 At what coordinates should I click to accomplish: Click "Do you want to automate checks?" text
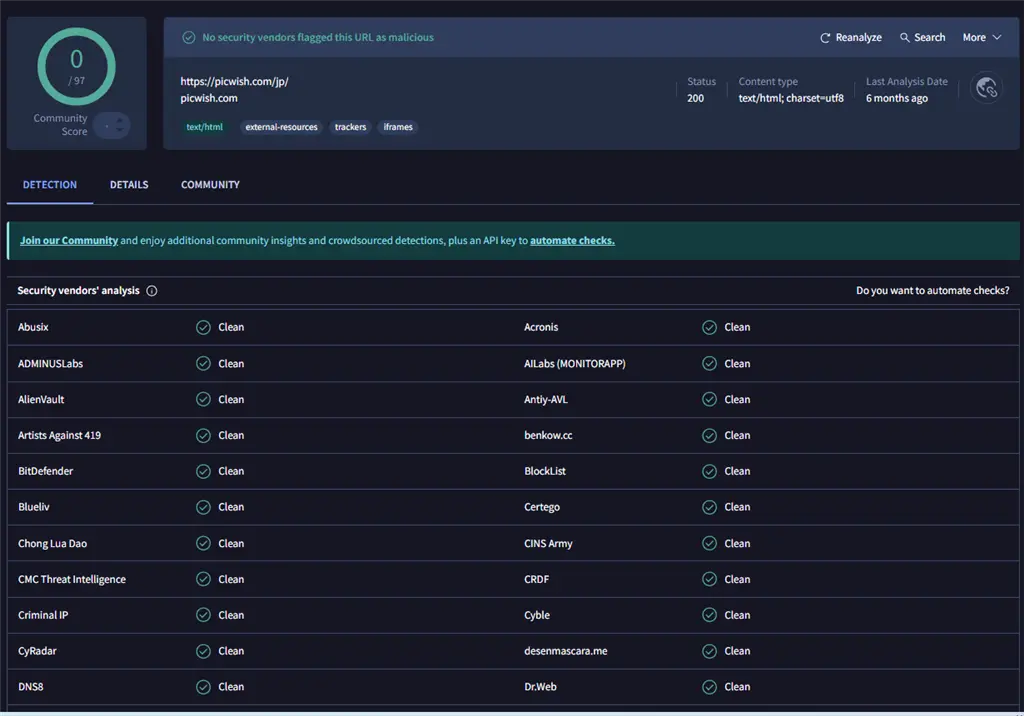tap(932, 291)
